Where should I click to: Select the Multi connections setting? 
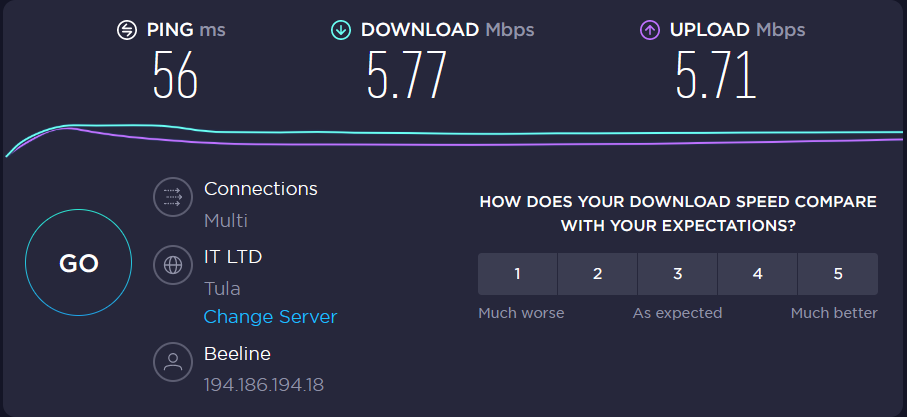click(x=226, y=221)
